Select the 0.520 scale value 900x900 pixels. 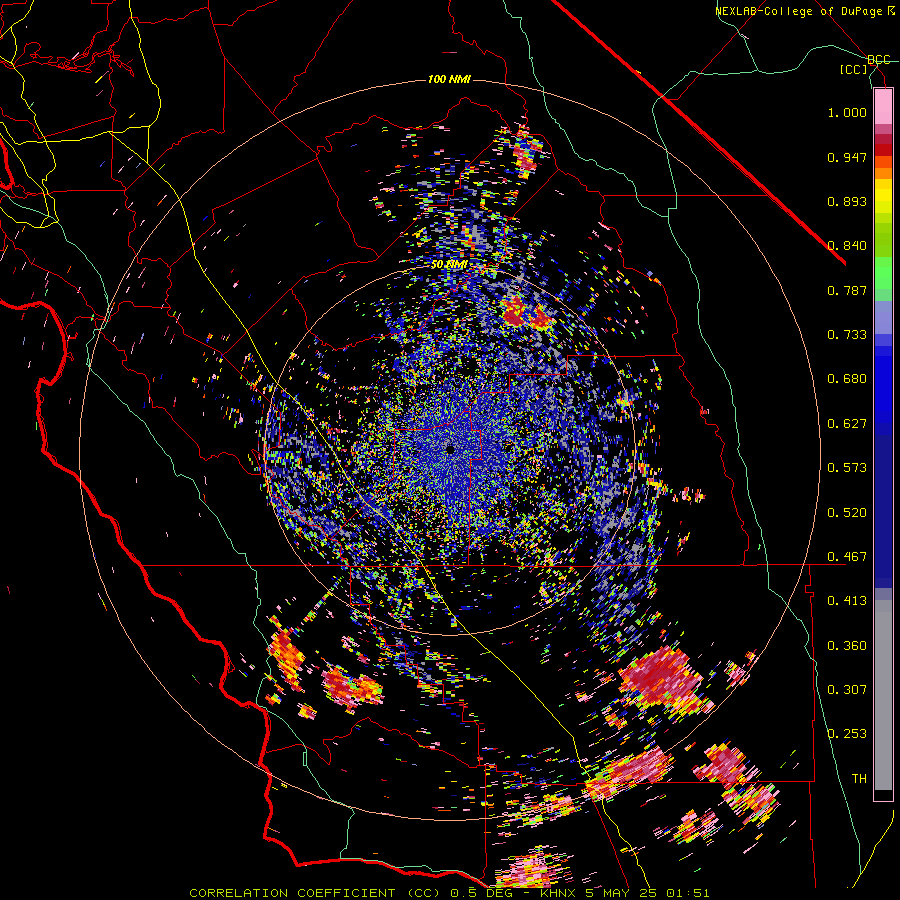(x=847, y=513)
